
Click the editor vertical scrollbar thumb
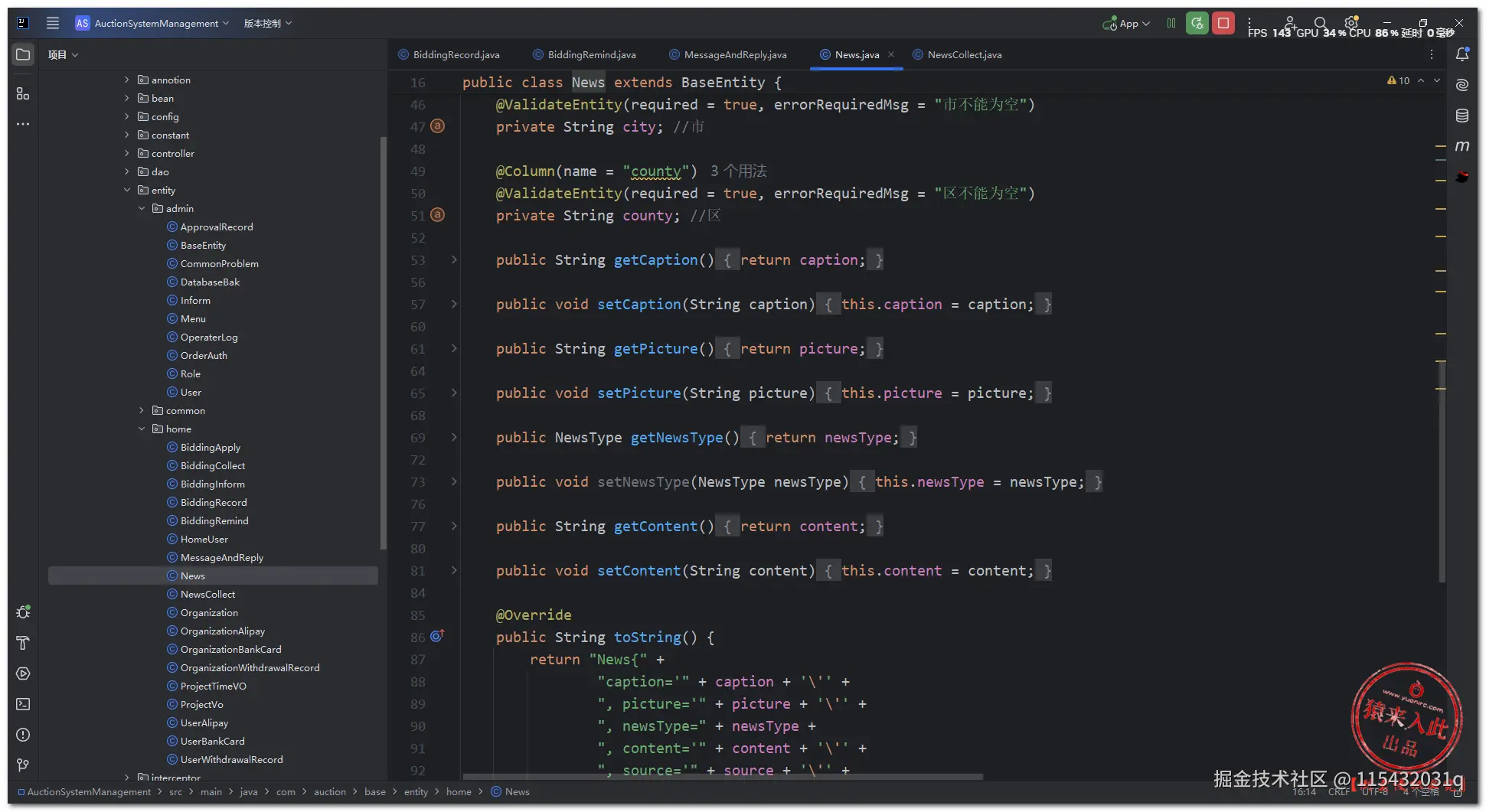click(1442, 471)
